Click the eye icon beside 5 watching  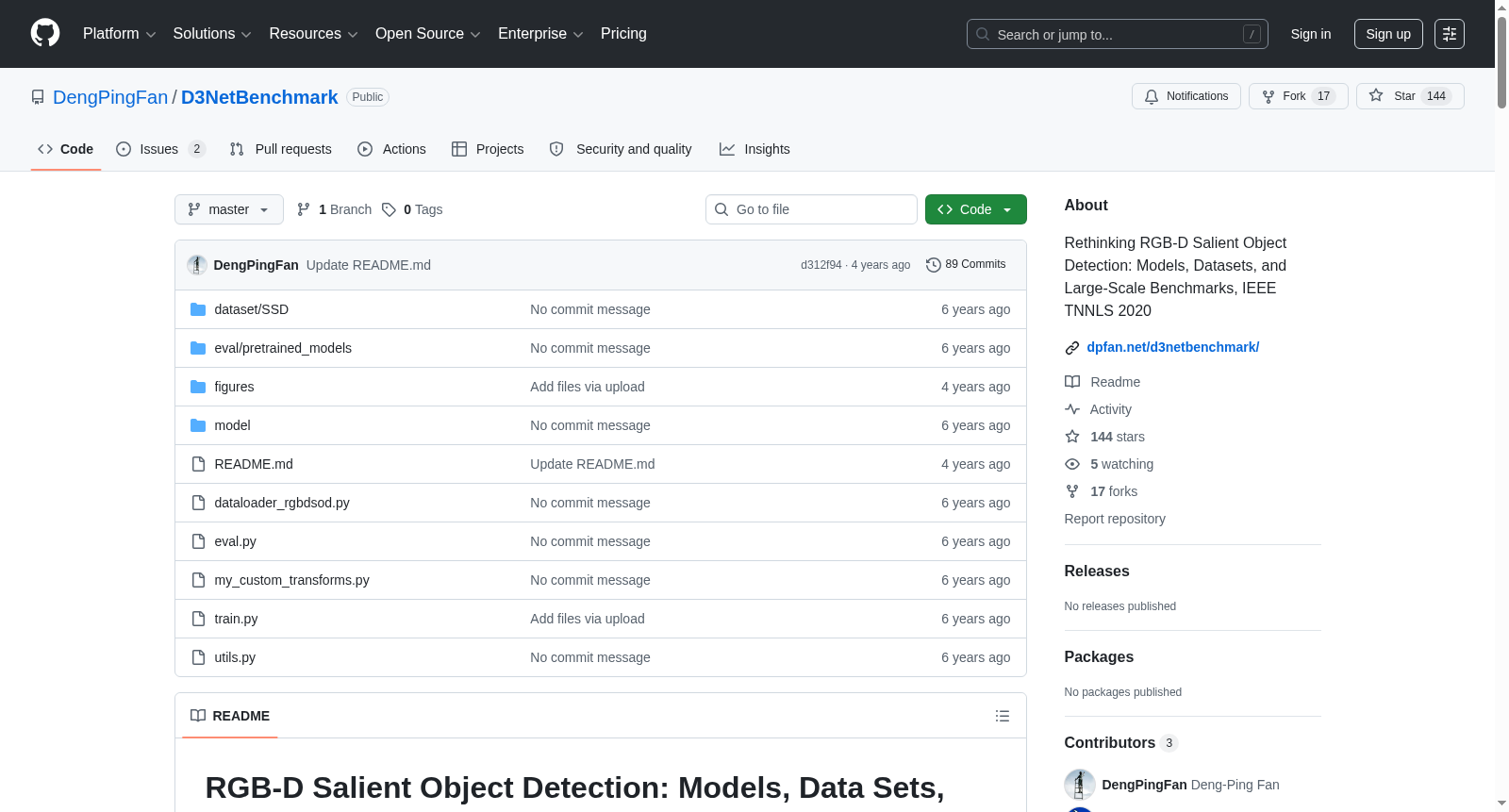[1072, 464]
